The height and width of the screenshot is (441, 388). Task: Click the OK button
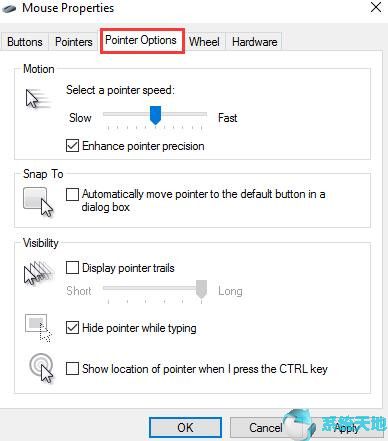pos(185,427)
